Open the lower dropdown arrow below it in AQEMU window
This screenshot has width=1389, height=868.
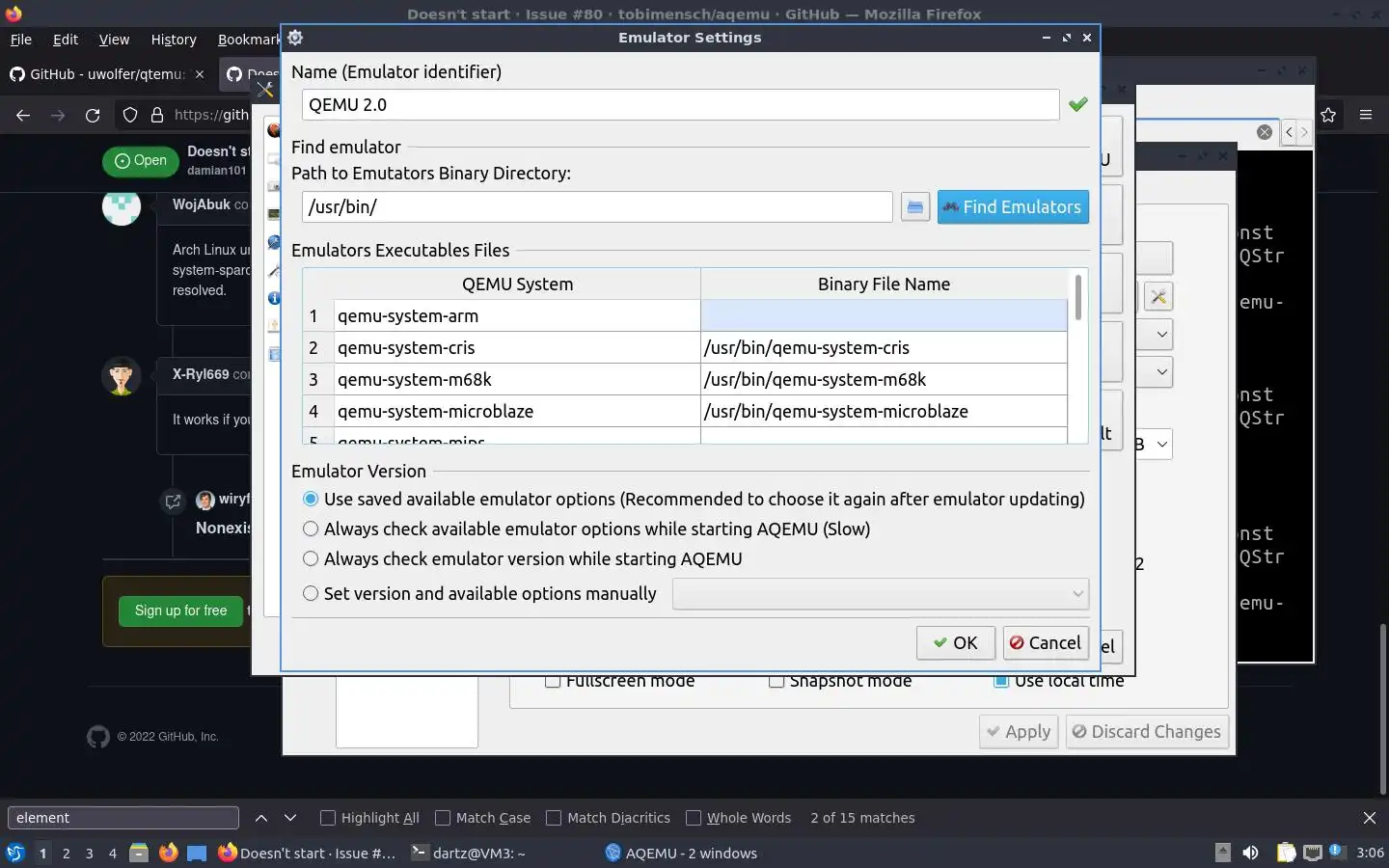pos(1161,371)
